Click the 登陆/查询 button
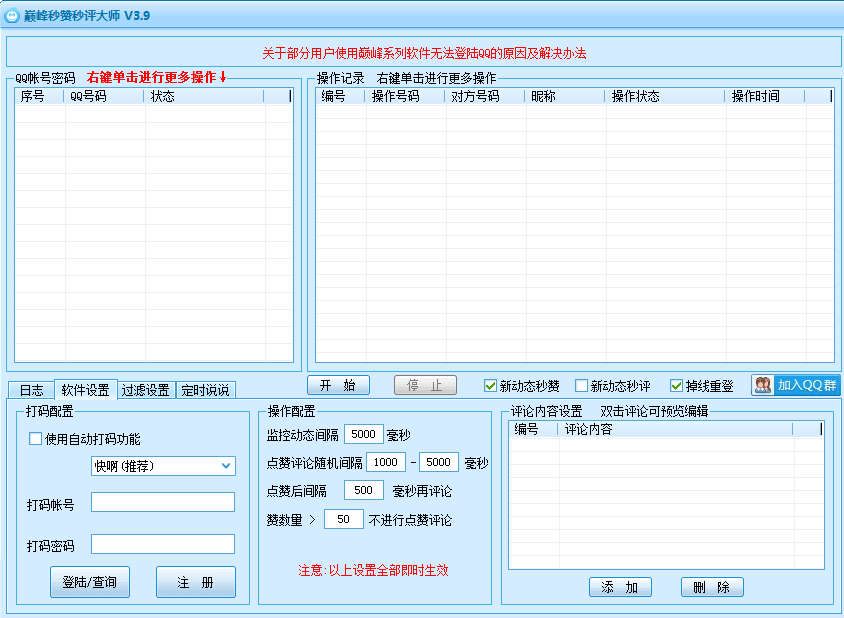The height and width of the screenshot is (618, 844). click(x=89, y=581)
